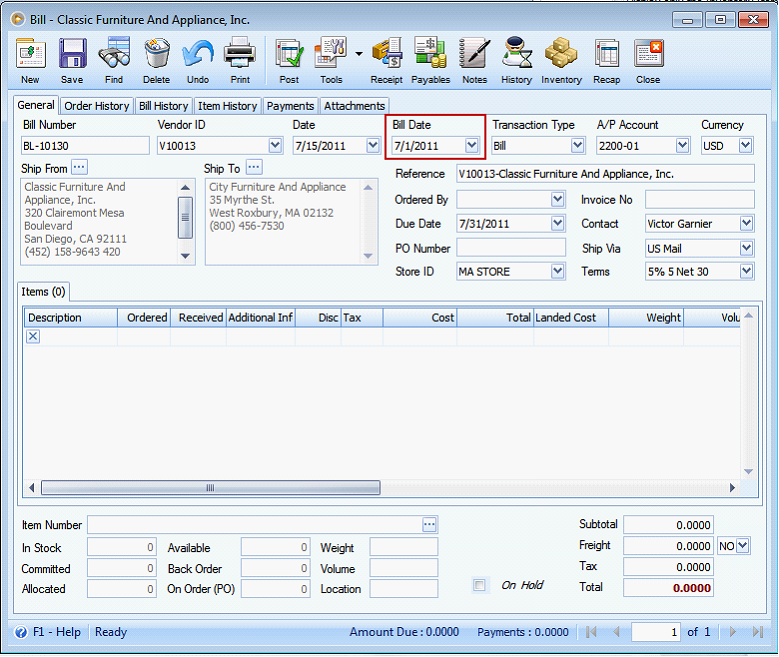Viewport: 779px width, 657px height.
Task: Expand the Ship Via dropdown
Action: (x=746, y=247)
